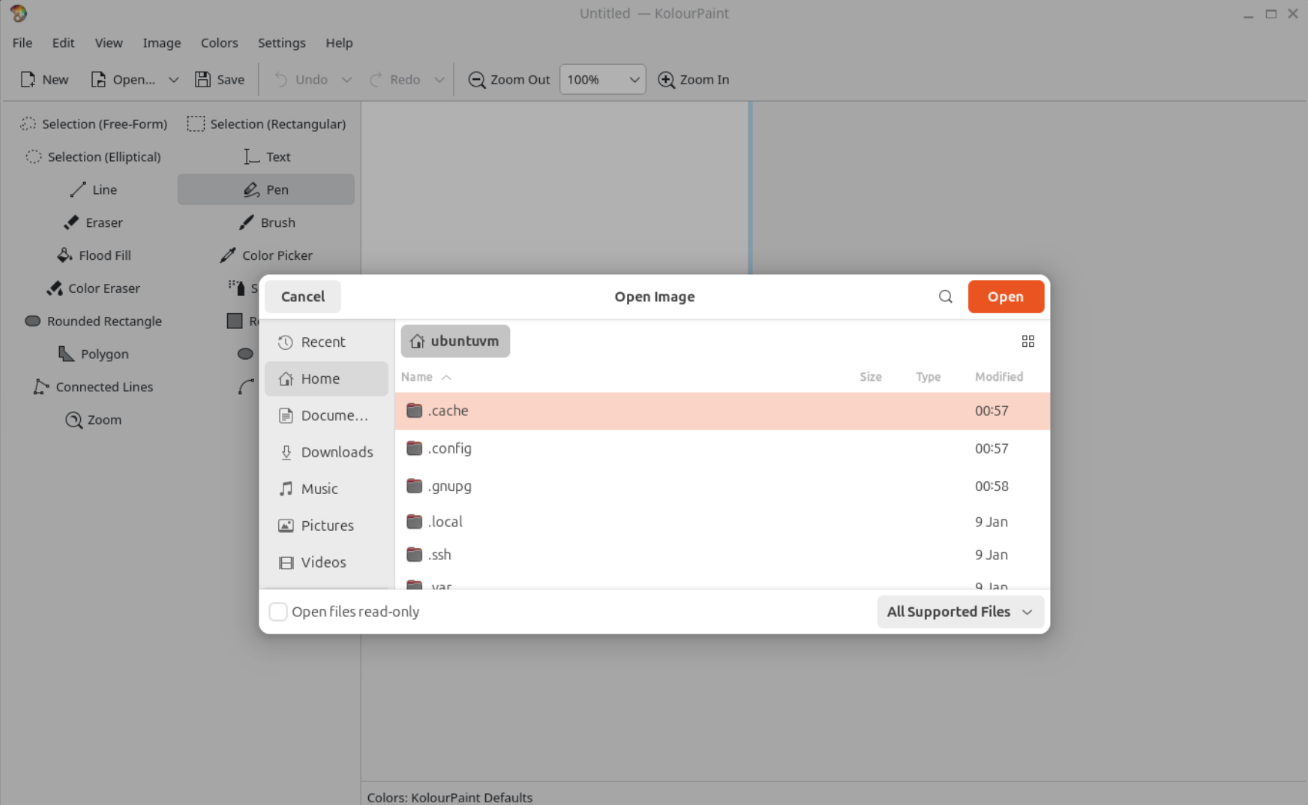Select the Rectangular Selection tool
The width and height of the screenshot is (1308, 805).
(266, 124)
